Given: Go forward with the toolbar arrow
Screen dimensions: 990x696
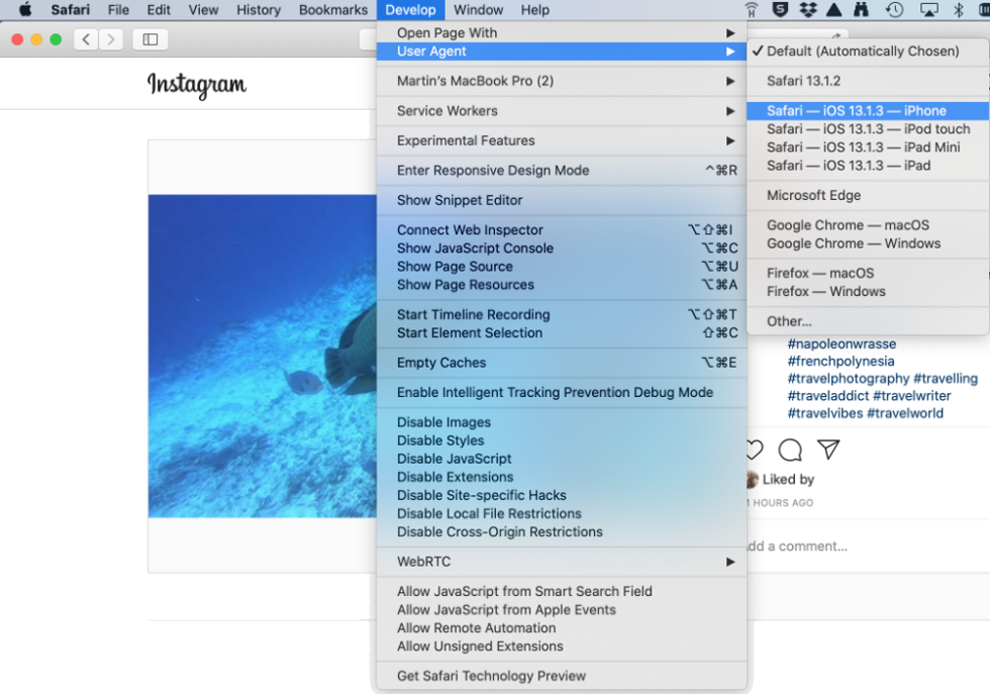Looking at the screenshot, I should tap(110, 39).
